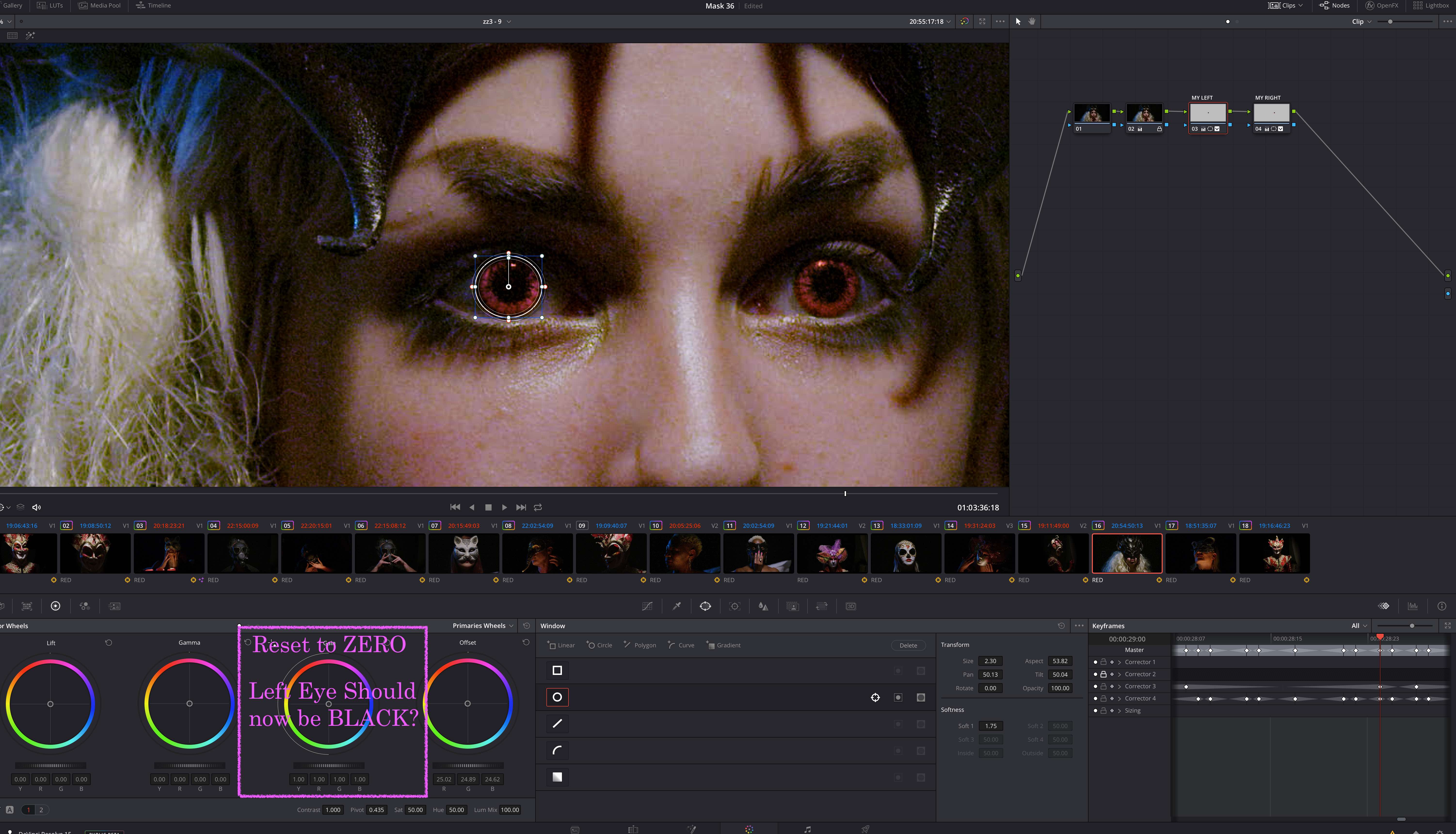Activate the polygon pen window
Screen dimensions: 1456x834
tap(557, 724)
